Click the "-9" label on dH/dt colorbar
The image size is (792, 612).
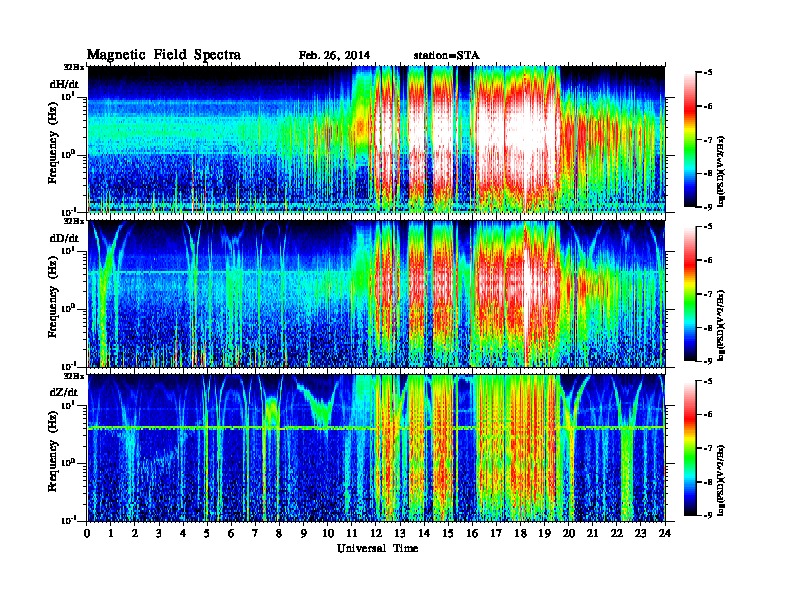708,207
